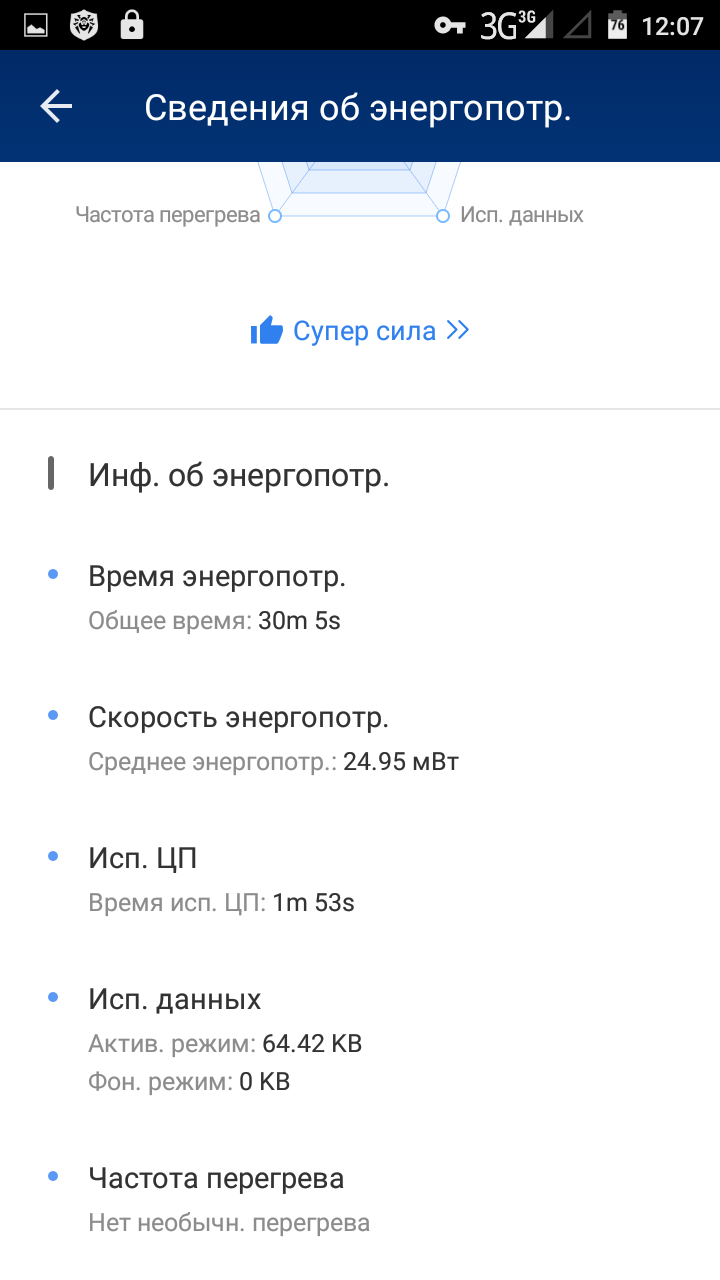
Task: Tap the Частота перегрева list entry
Action: coord(216,1179)
